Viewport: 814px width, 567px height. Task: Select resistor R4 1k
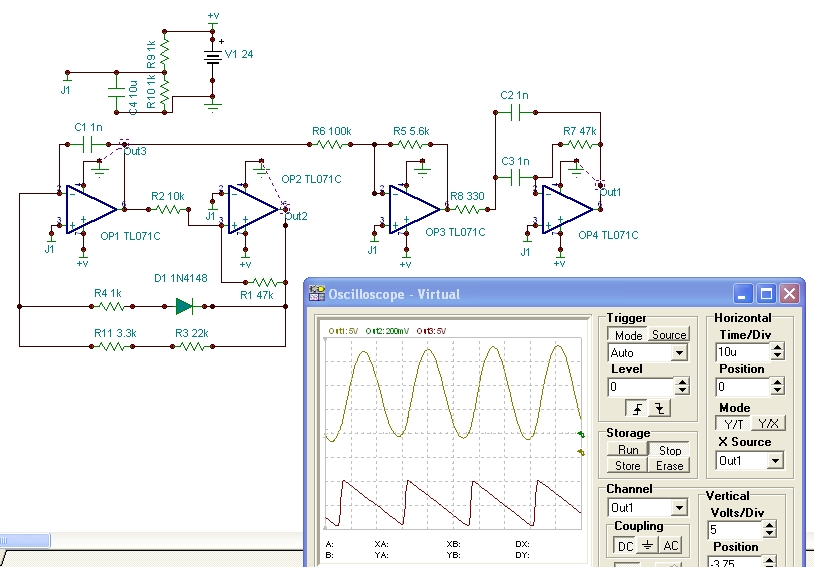112,306
